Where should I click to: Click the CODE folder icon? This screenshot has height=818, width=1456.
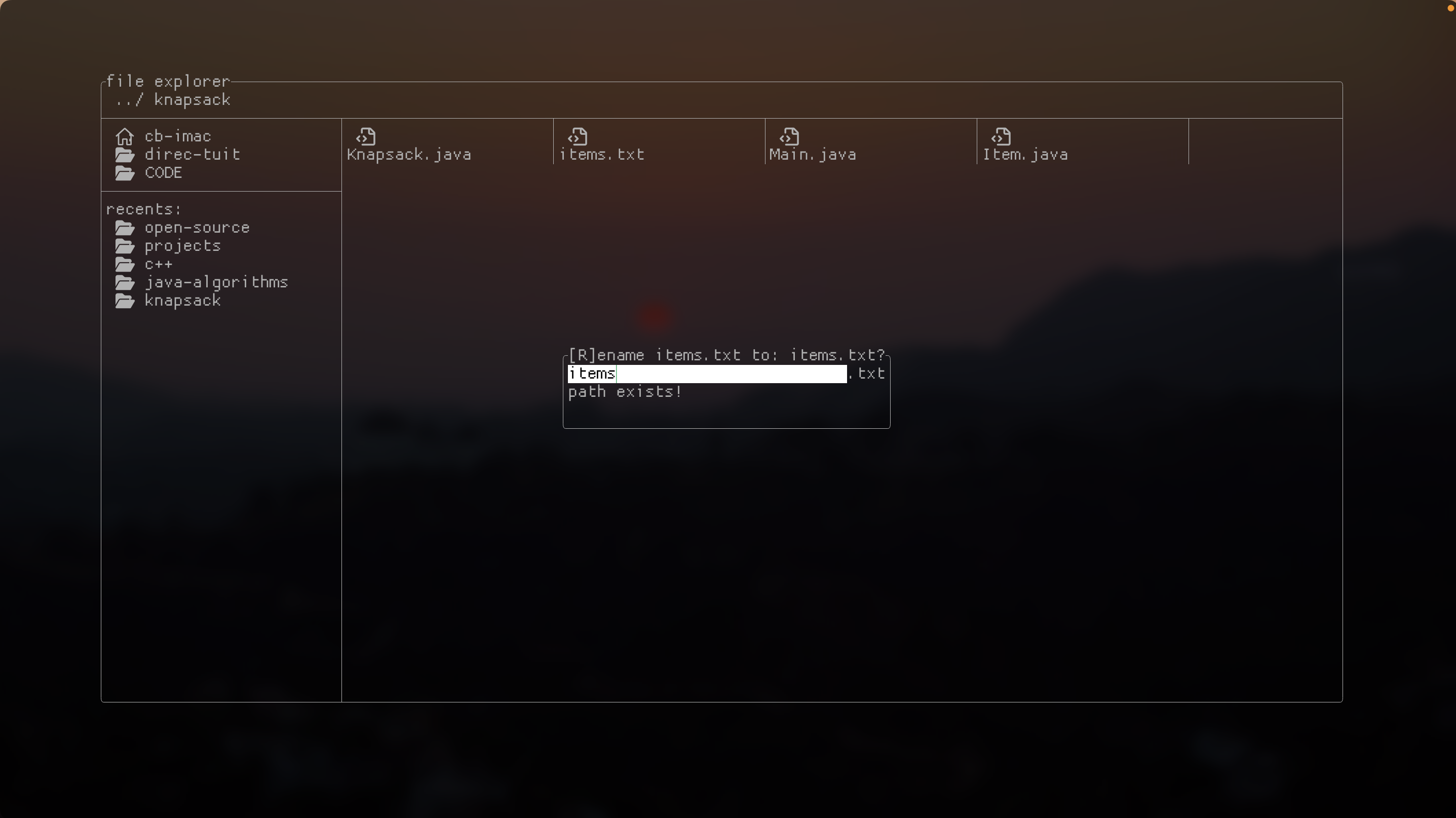124,173
